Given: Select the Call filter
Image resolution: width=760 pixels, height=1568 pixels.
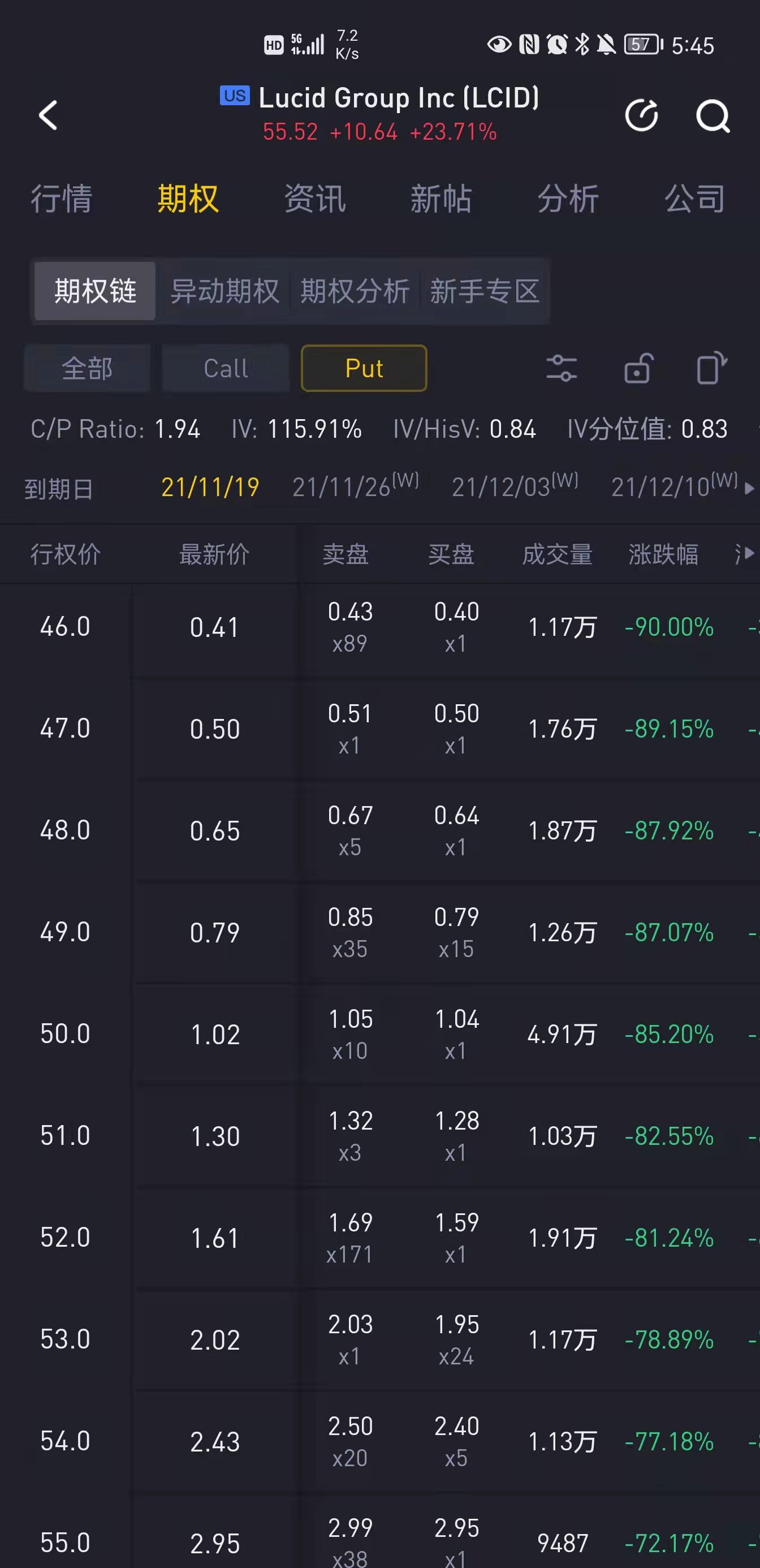Looking at the screenshot, I should (226, 368).
